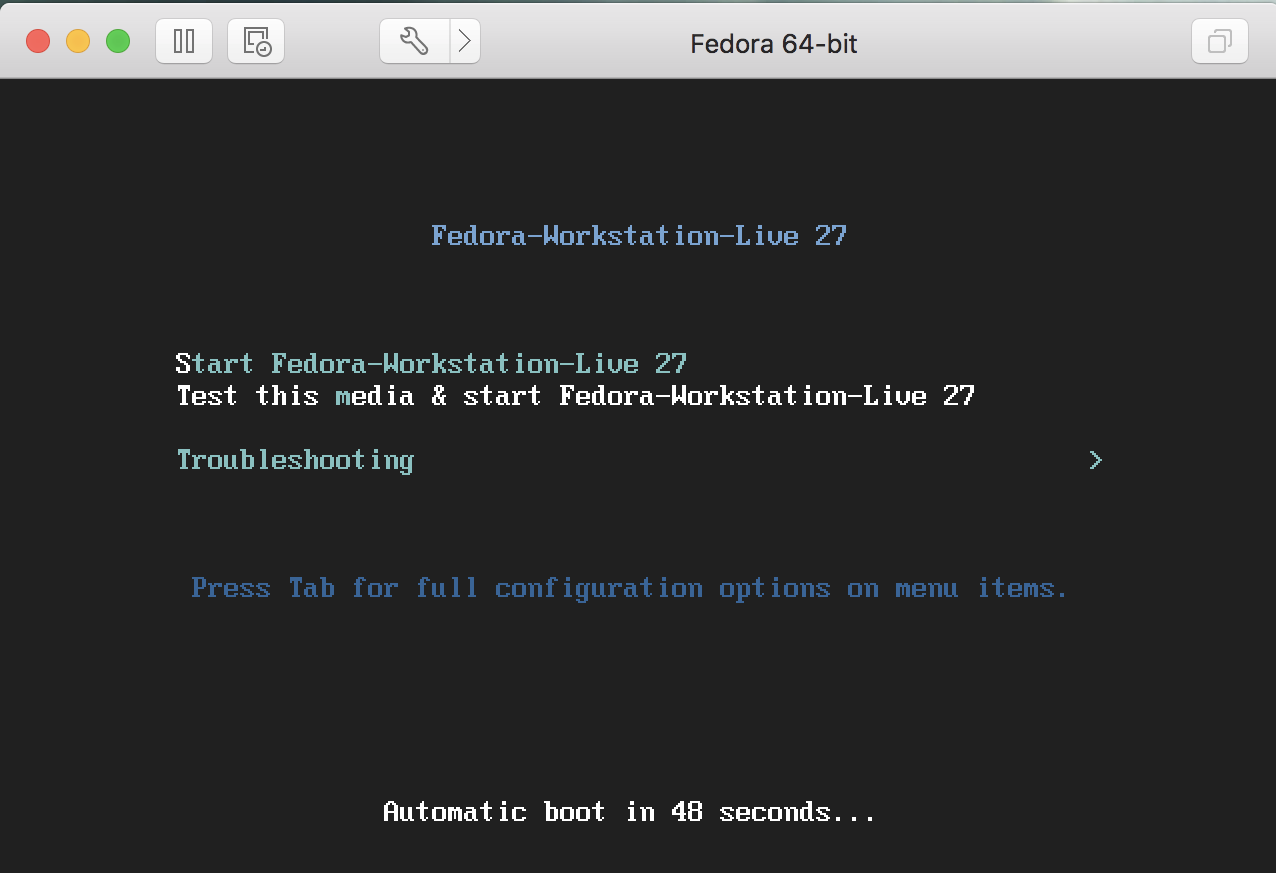The height and width of the screenshot is (873, 1276).
Task: Close the Fedora 64-bit window
Action: pyautogui.click(x=38, y=41)
